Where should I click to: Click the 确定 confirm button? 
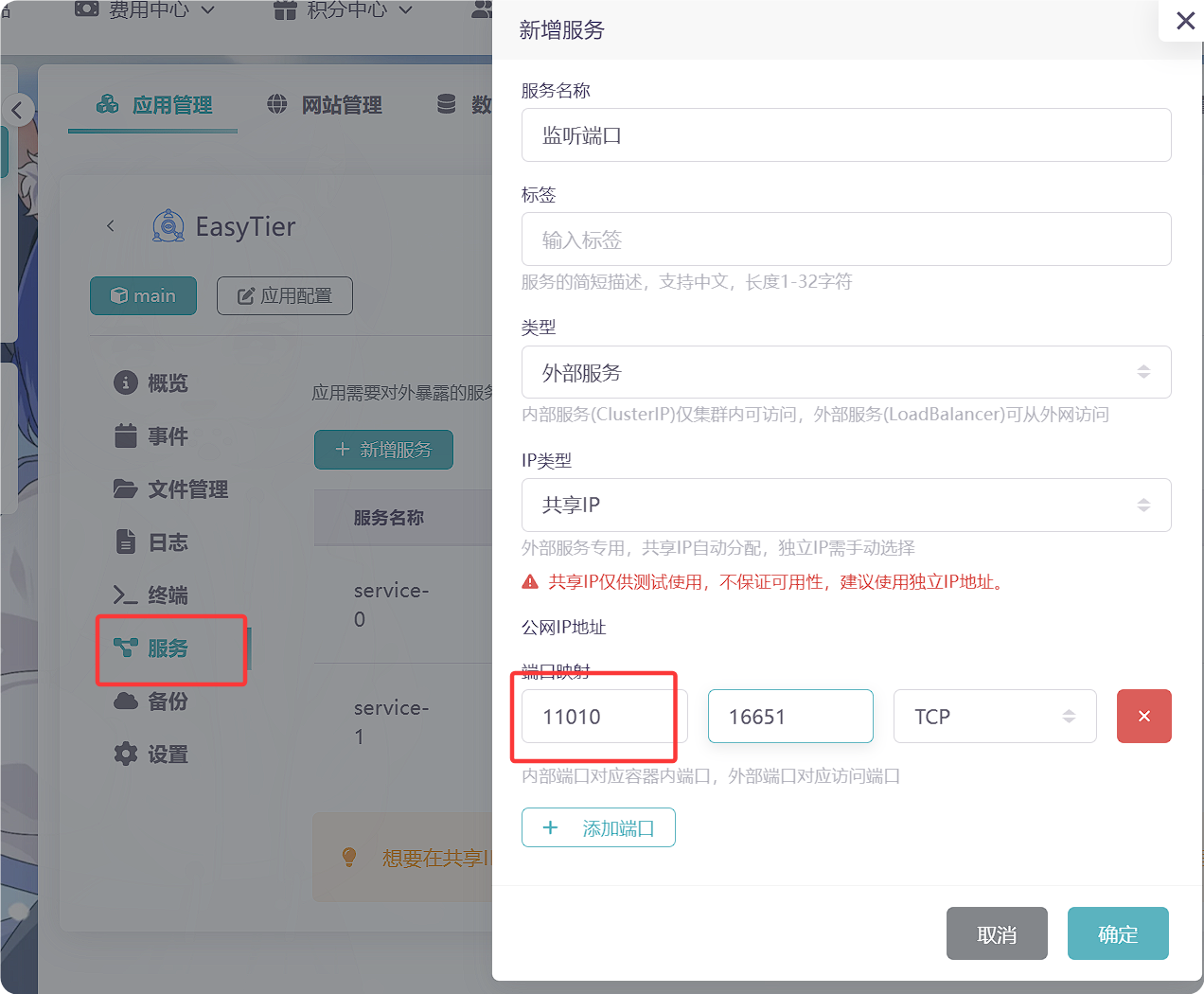(1117, 934)
